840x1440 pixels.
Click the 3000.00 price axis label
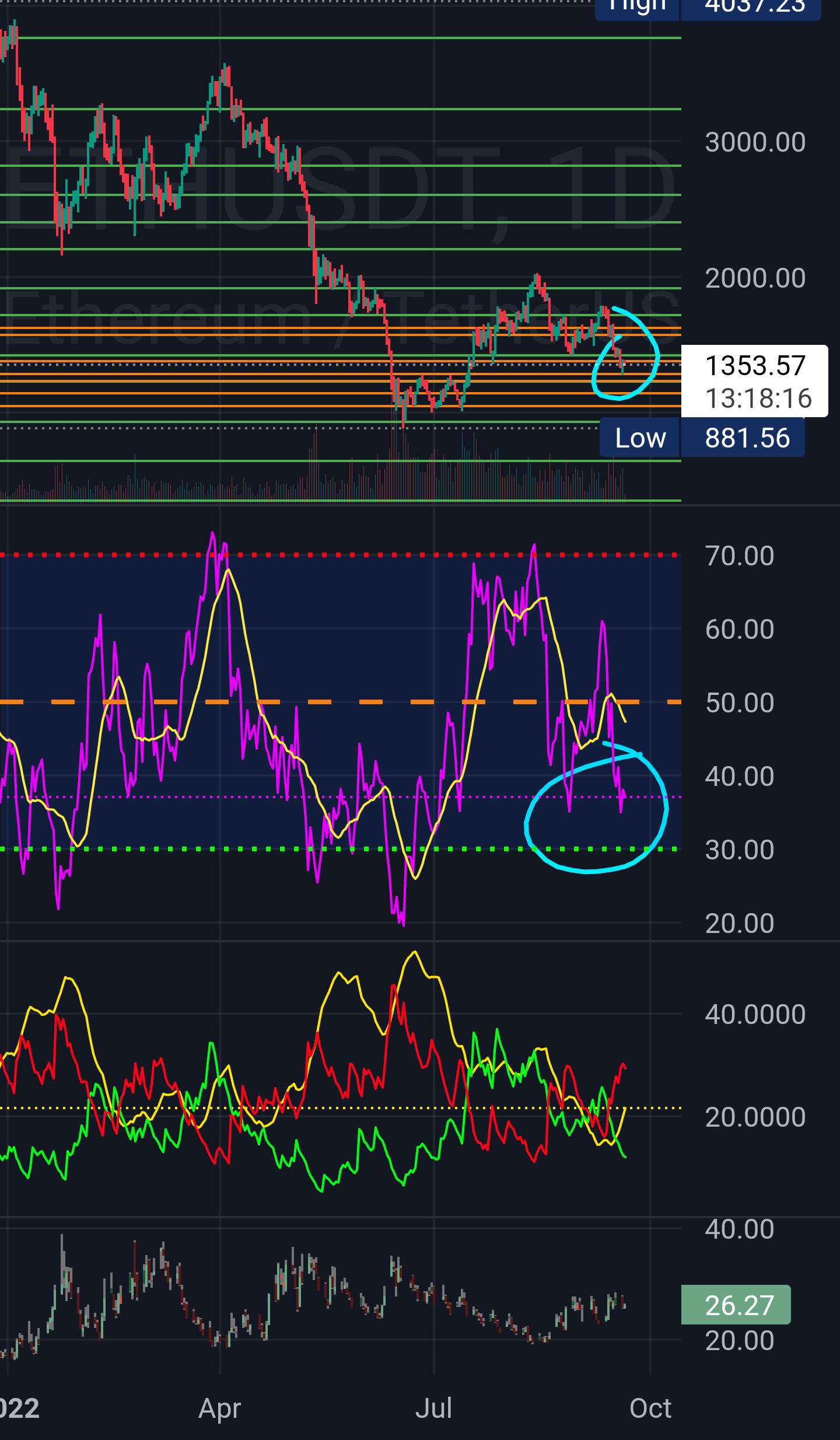pos(755,142)
